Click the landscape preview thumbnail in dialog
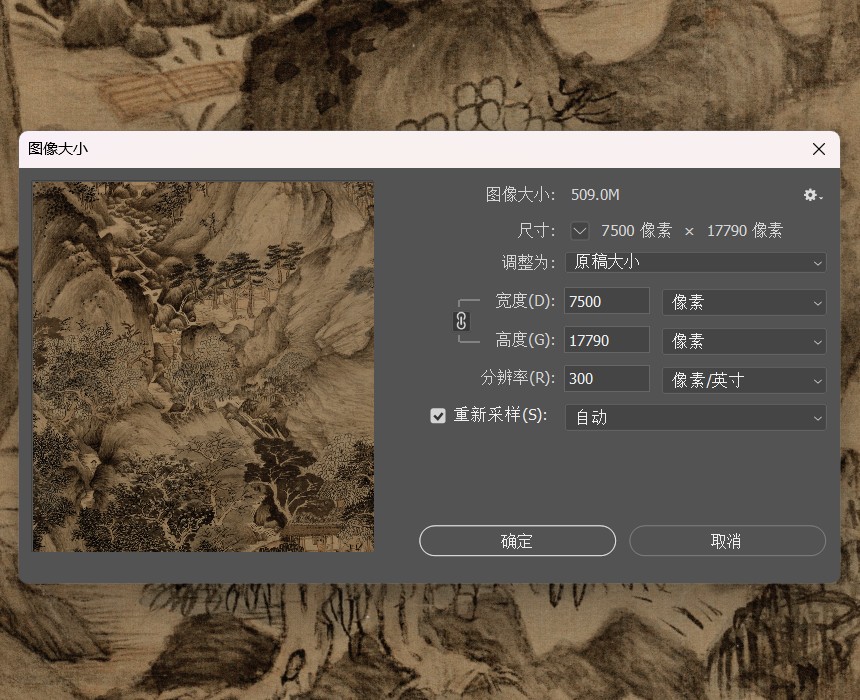The height and width of the screenshot is (700, 860). tap(203, 366)
